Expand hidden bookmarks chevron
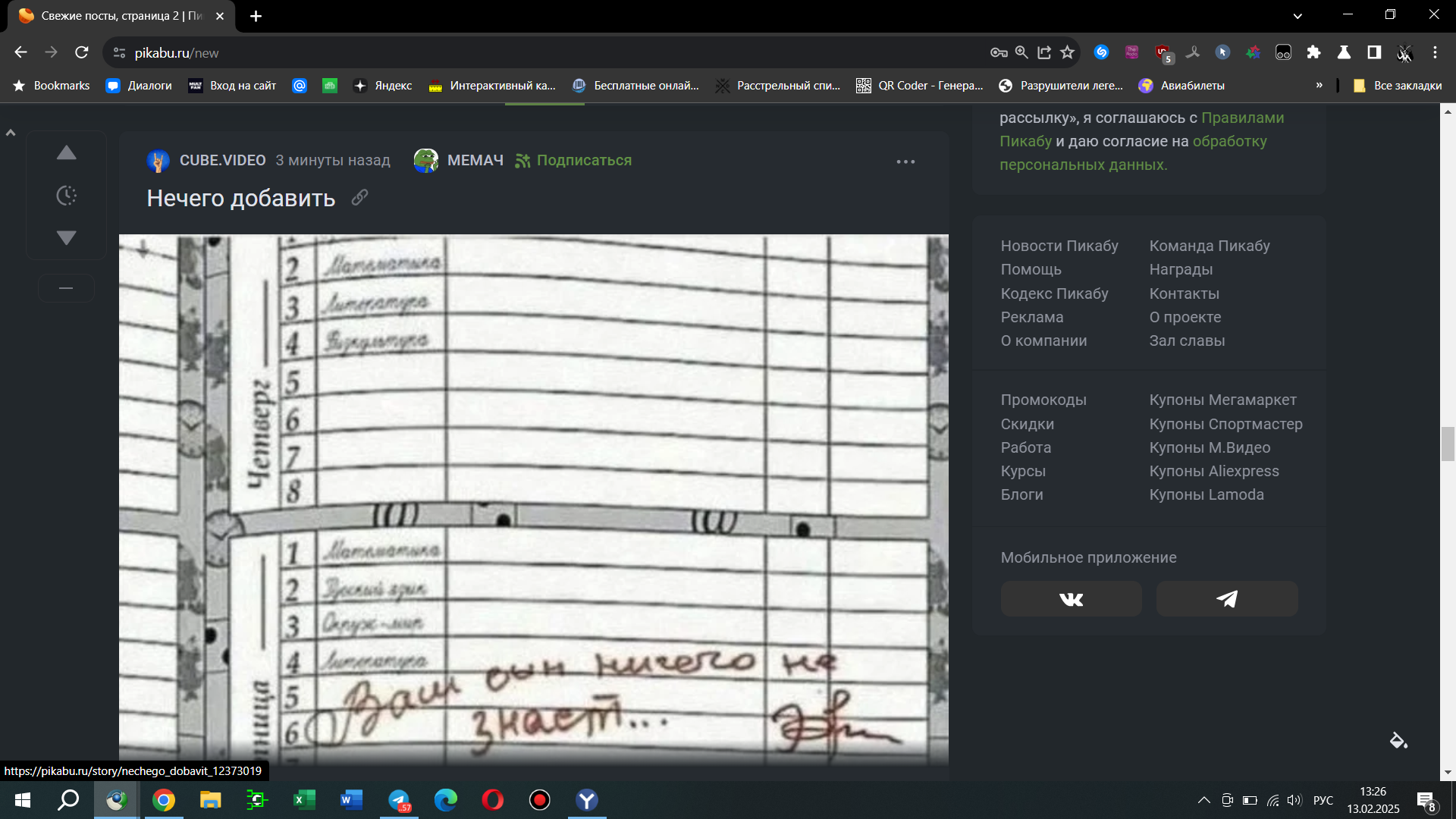Image resolution: width=1456 pixels, height=819 pixels. point(1319,86)
